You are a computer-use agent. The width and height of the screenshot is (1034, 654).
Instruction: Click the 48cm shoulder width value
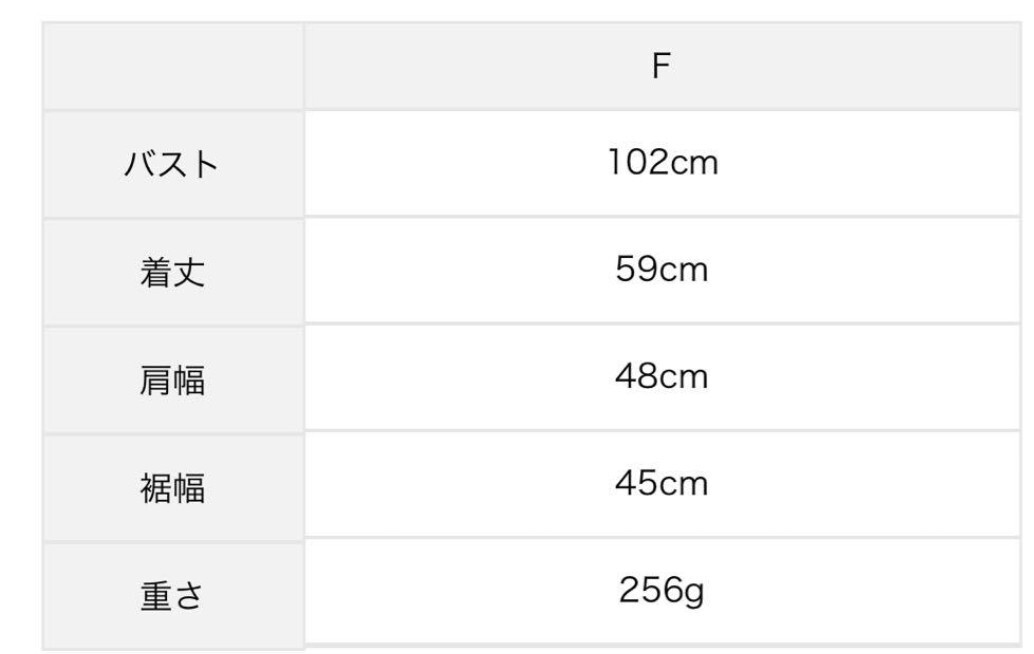click(660, 377)
